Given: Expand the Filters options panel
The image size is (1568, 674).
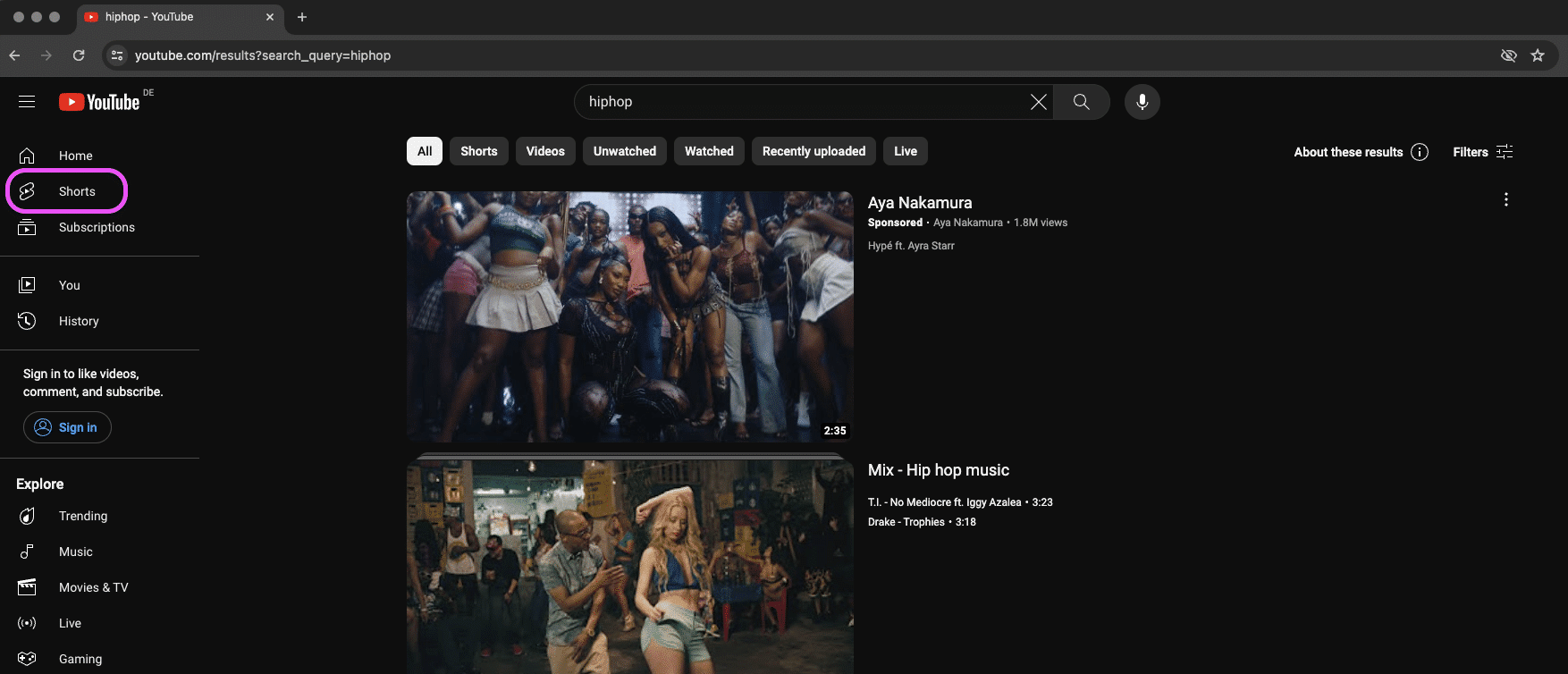Looking at the screenshot, I should (1482, 152).
